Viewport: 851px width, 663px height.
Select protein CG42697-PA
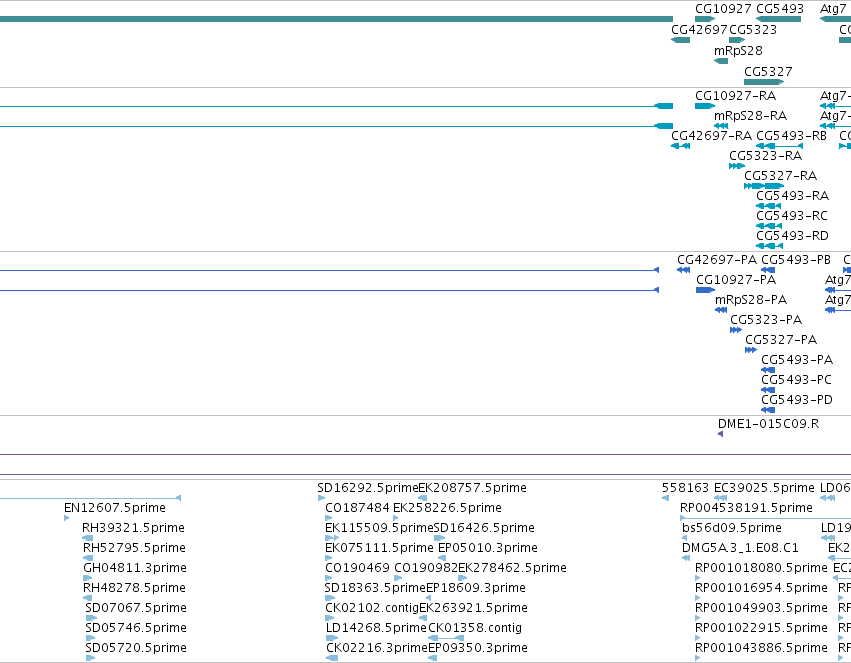[x=683, y=270]
